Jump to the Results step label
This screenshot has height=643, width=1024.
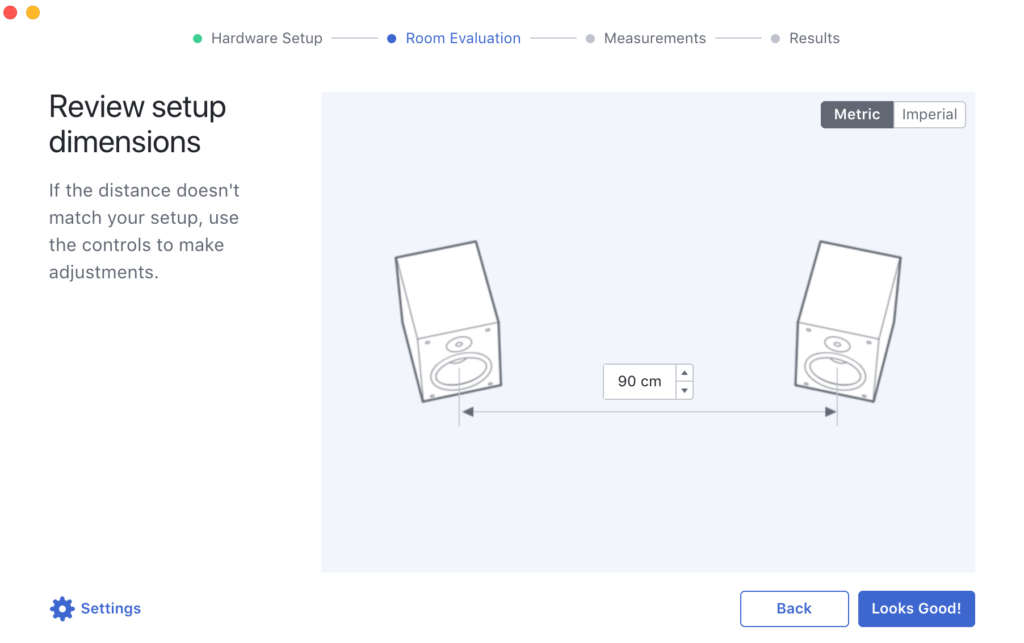pyautogui.click(x=814, y=38)
